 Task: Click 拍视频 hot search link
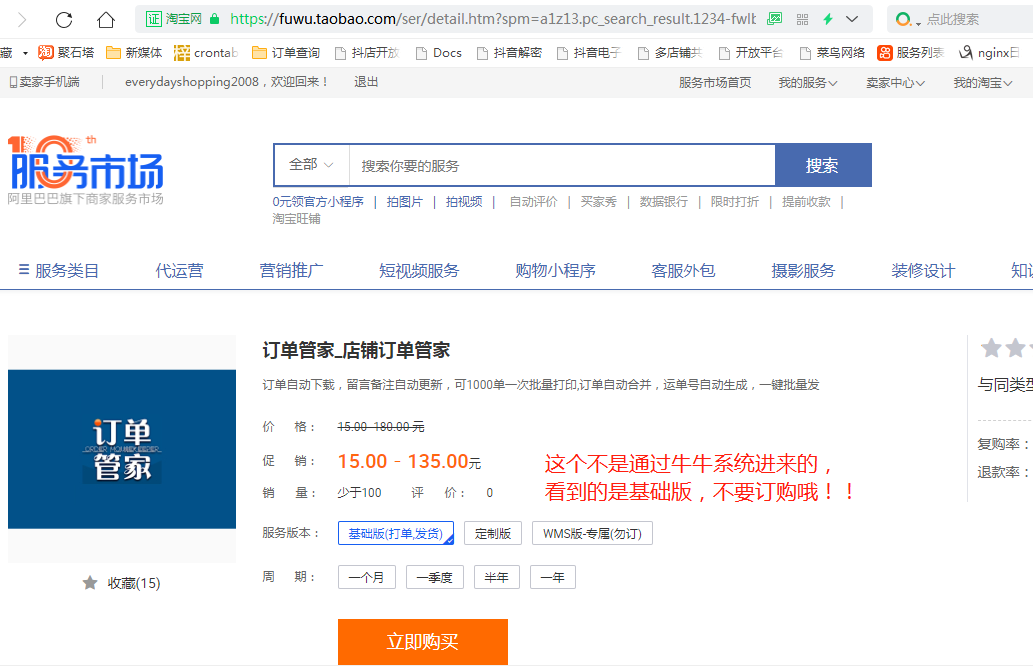click(464, 202)
